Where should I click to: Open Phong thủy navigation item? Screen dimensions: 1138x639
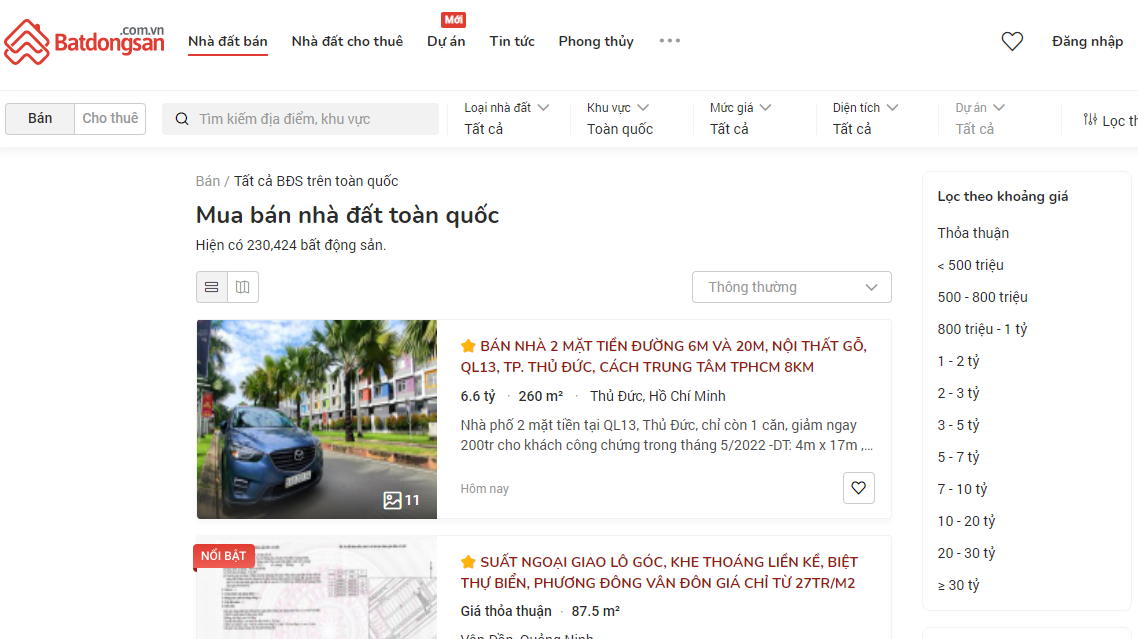point(596,41)
